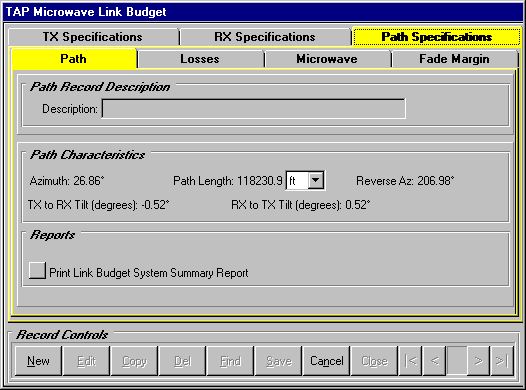Click the Close button in Record Controls
This screenshot has width=526, height=390.
pyautogui.click(x=374, y=361)
